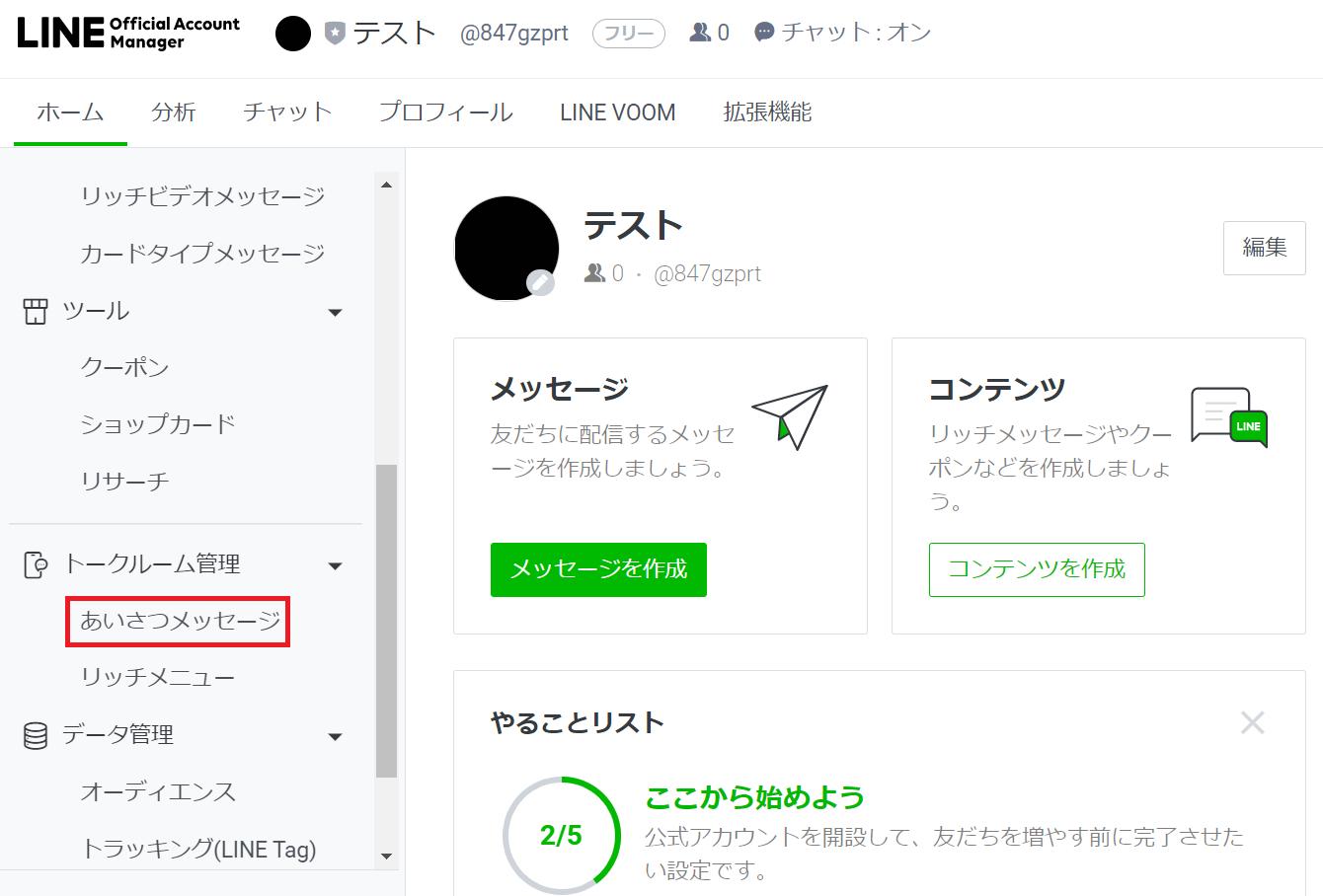Collapse the ツール section arrow
This screenshot has height=896, width=1323.
335,313
